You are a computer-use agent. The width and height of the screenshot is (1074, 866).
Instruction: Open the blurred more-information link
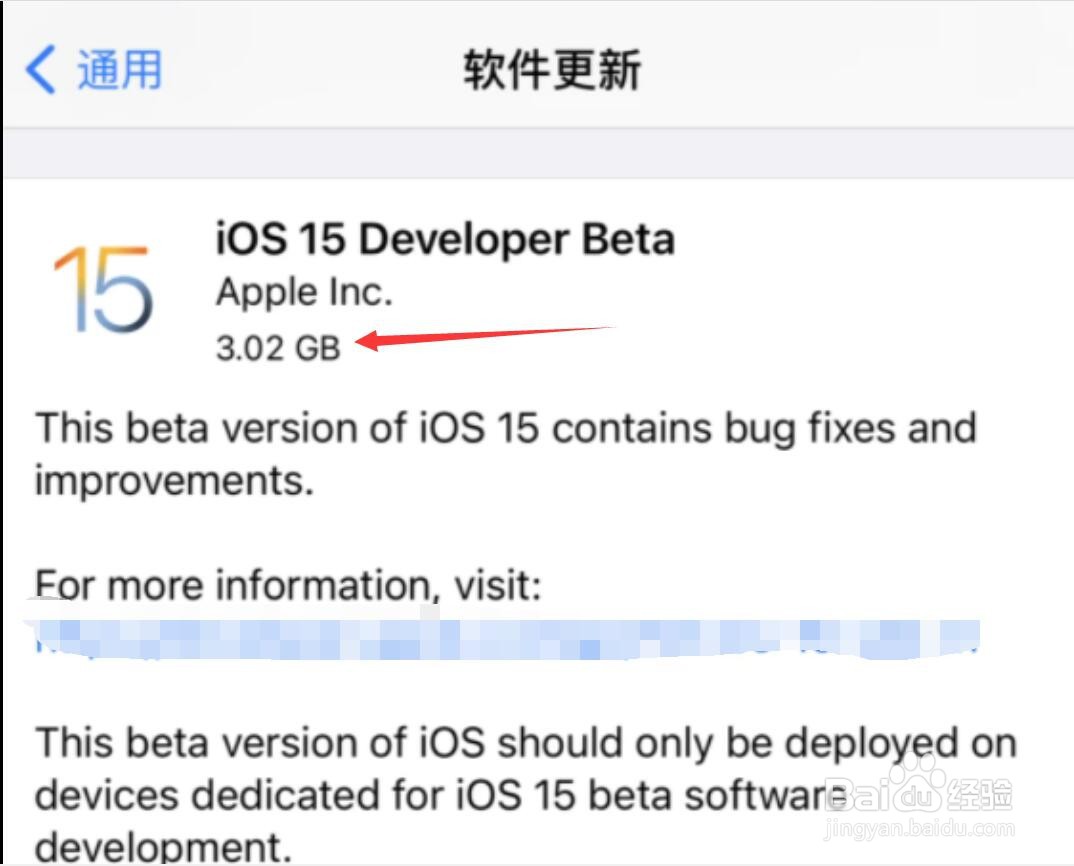pos(505,639)
